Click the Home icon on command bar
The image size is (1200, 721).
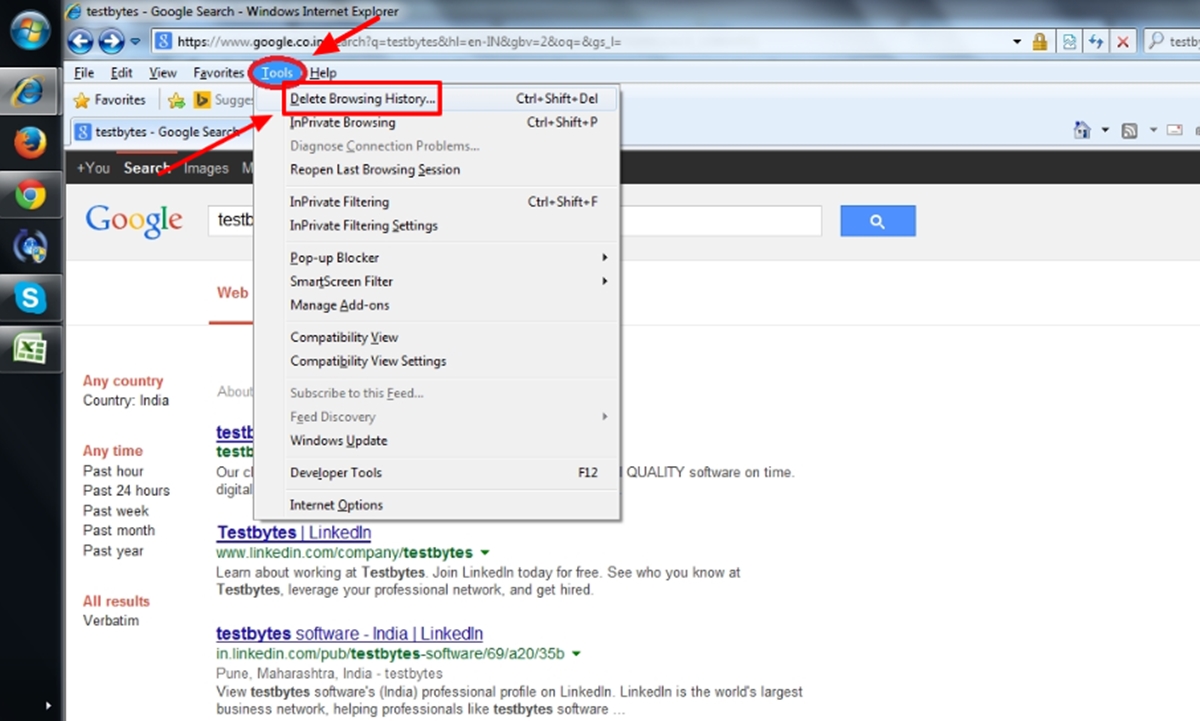[x=1082, y=131]
